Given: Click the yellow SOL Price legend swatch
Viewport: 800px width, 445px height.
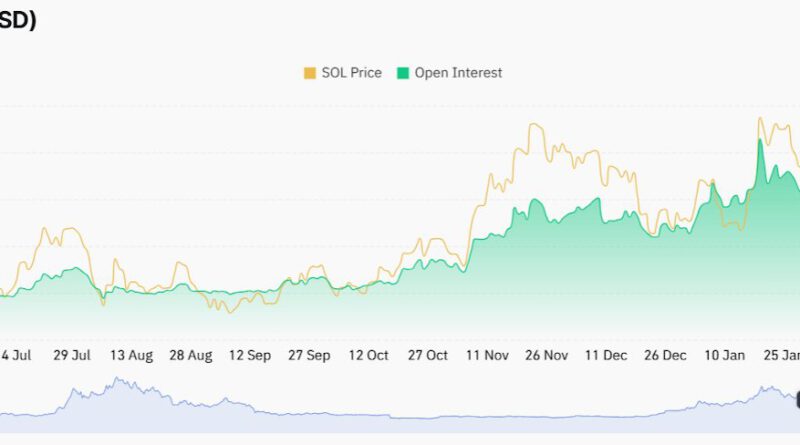Looking at the screenshot, I should click(310, 73).
